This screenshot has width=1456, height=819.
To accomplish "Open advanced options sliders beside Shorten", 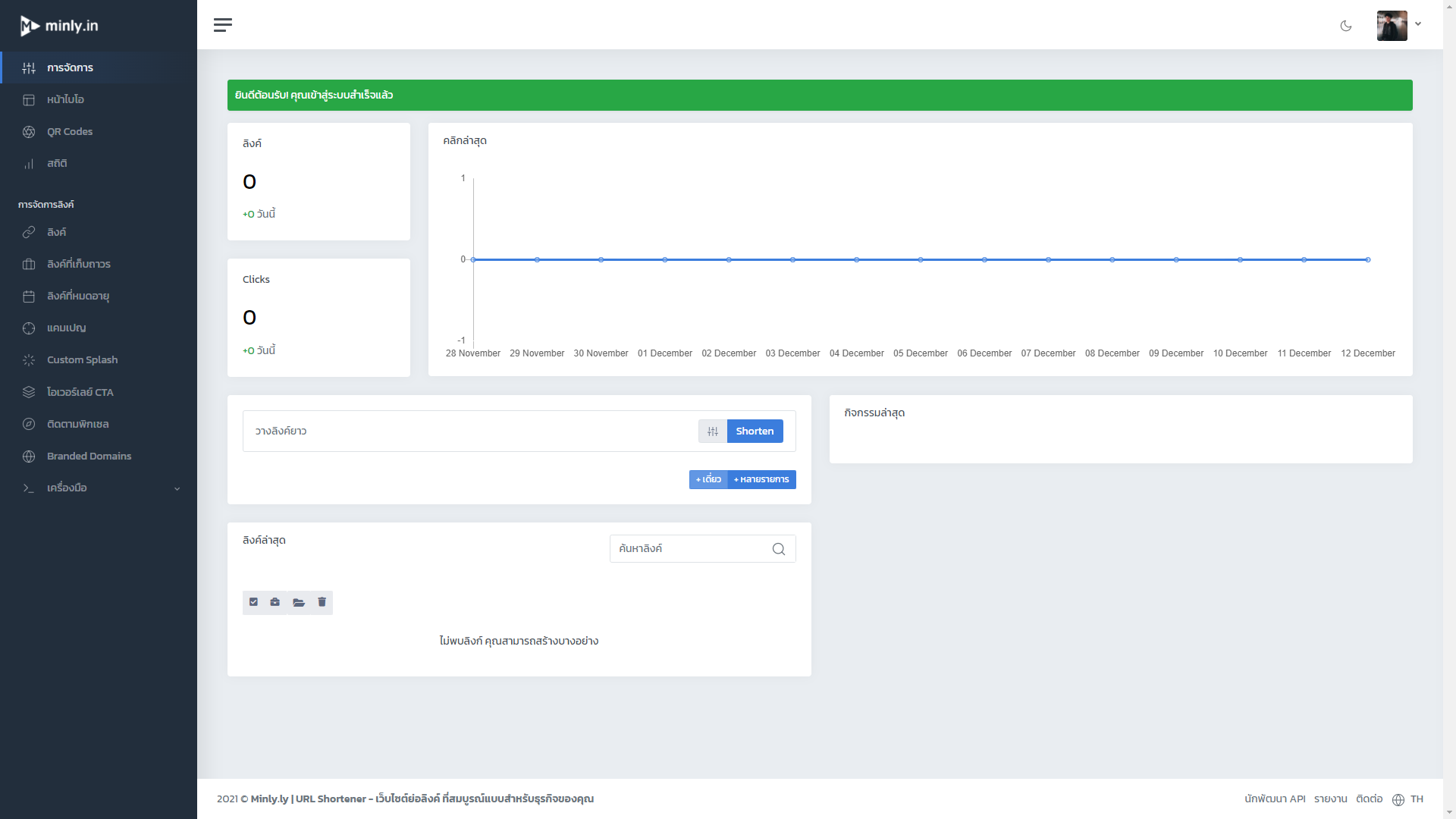I will (x=712, y=431).
